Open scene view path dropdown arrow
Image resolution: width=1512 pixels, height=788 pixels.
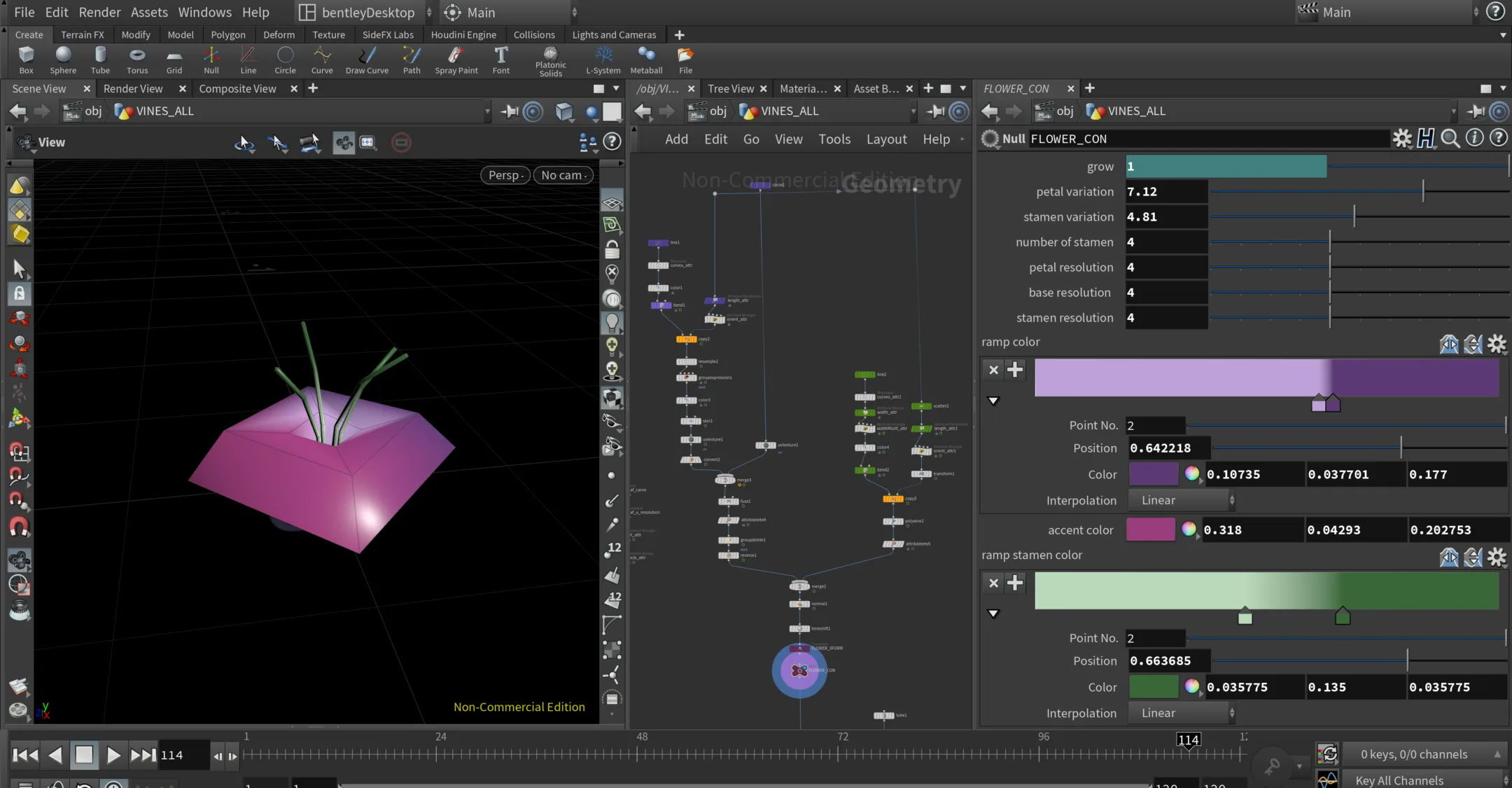click(x=487, y=111)
